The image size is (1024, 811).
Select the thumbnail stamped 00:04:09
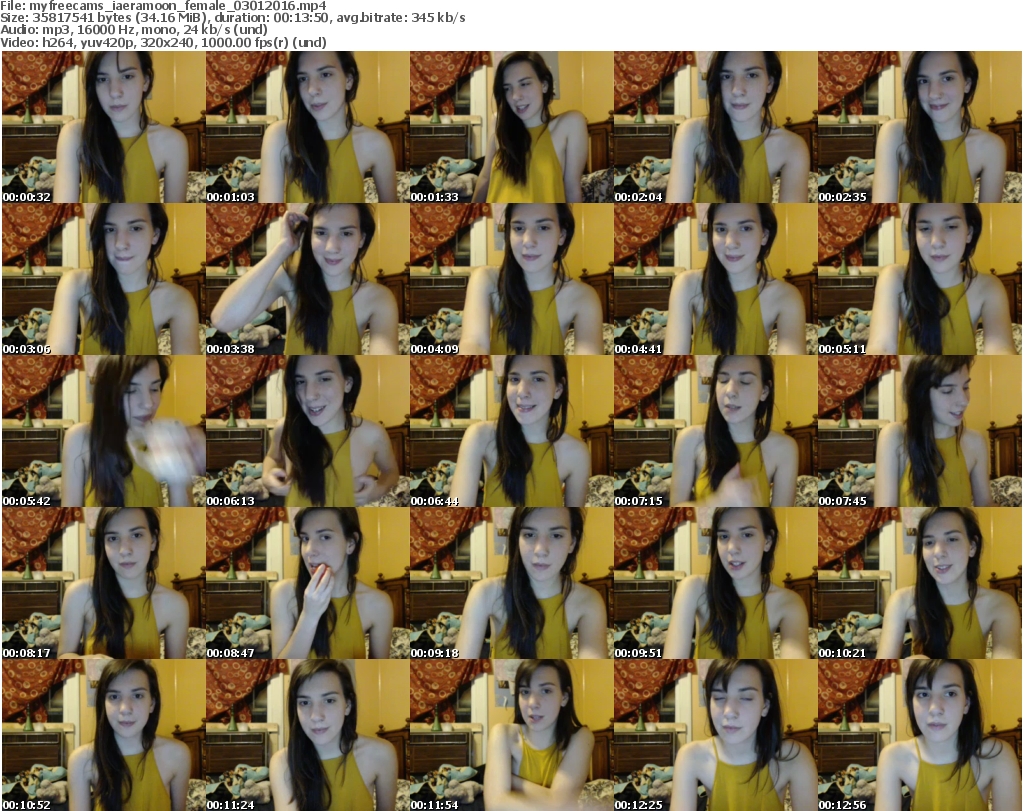511,279
